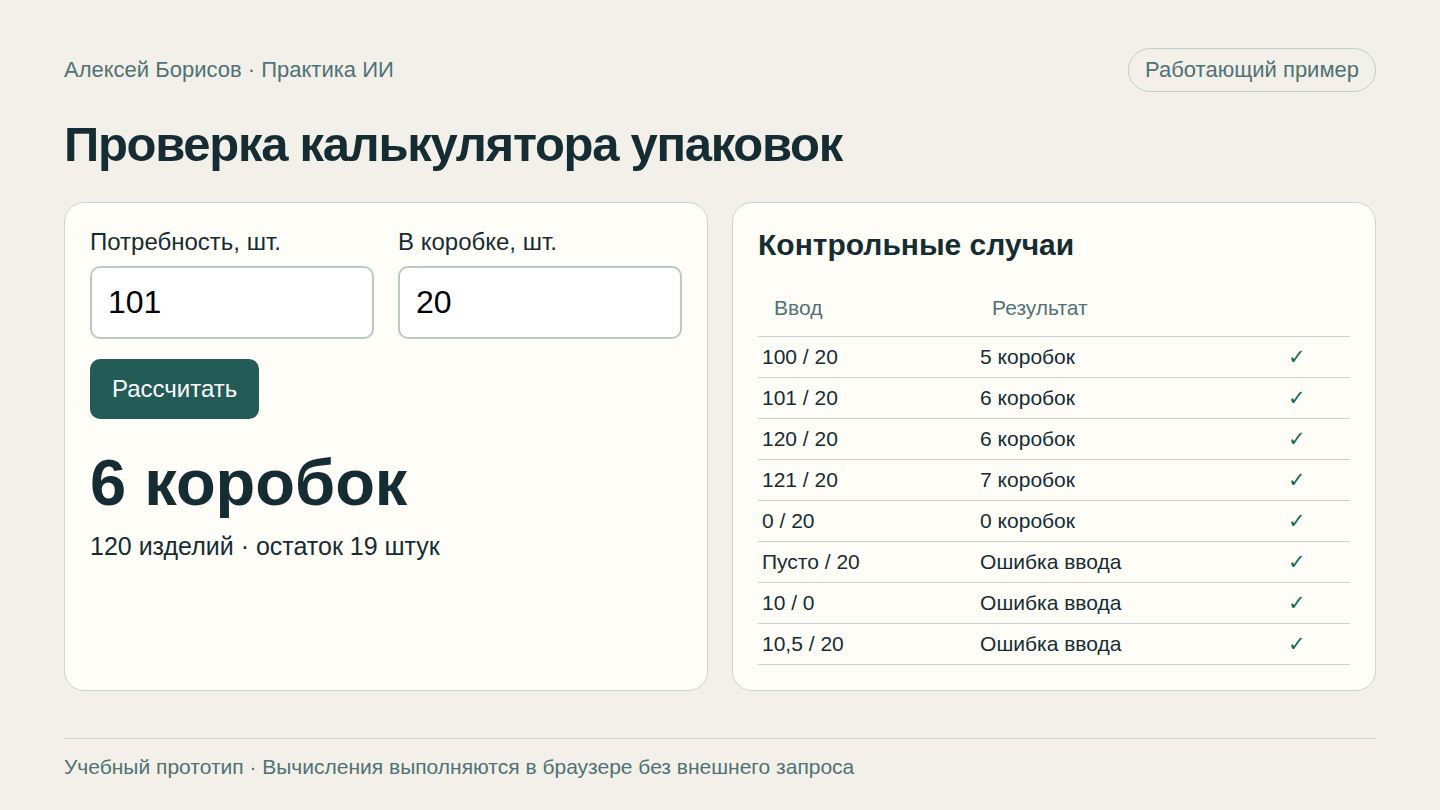Click 6 коробок in the 120 / 20 row
Image resolution: width=1440 pixels, height=810 pixels.
pos(1027,439)
